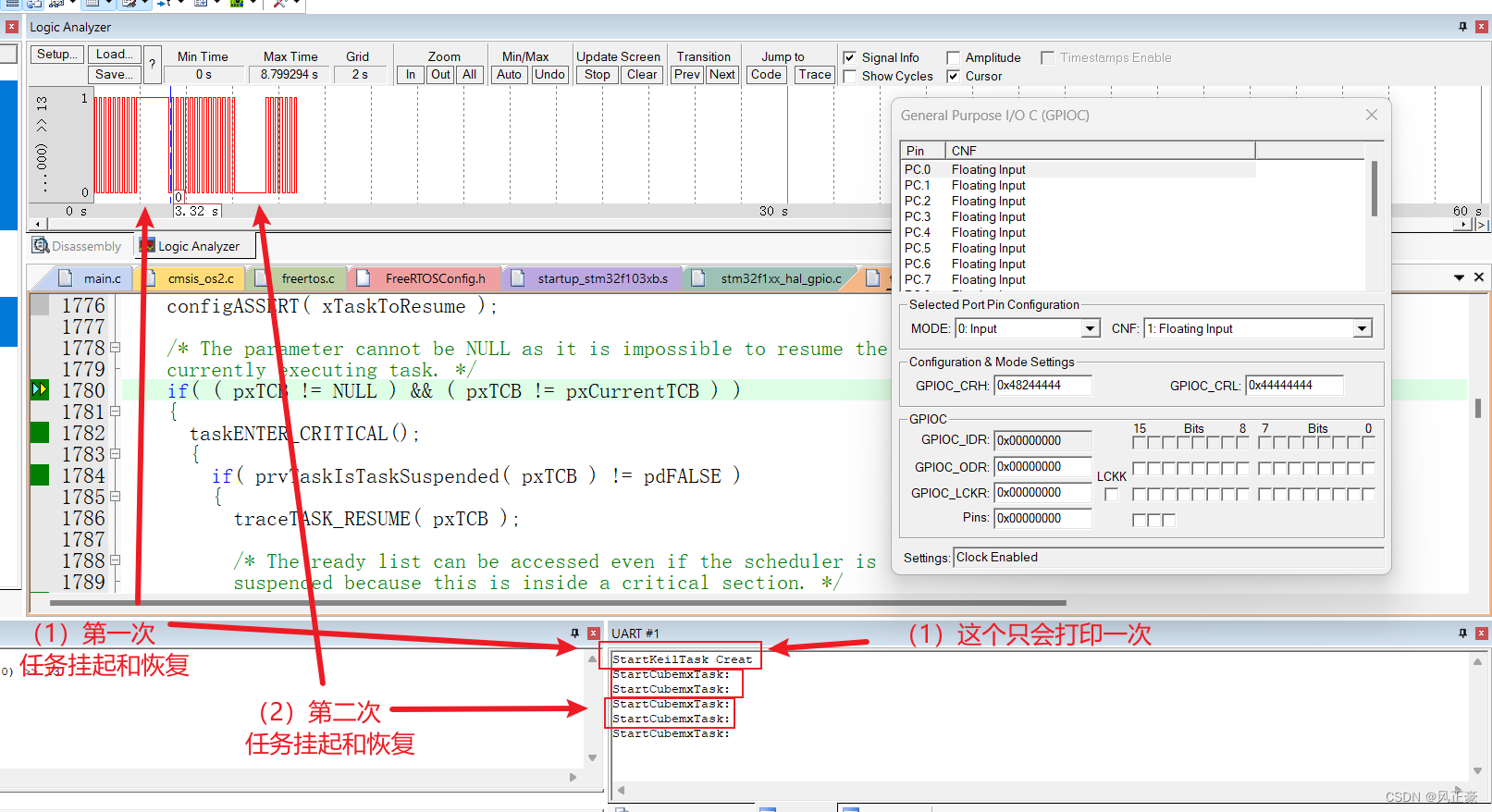The image size is (1492, 812).
Task: Click Zoom All button
Action: [470, 75]
